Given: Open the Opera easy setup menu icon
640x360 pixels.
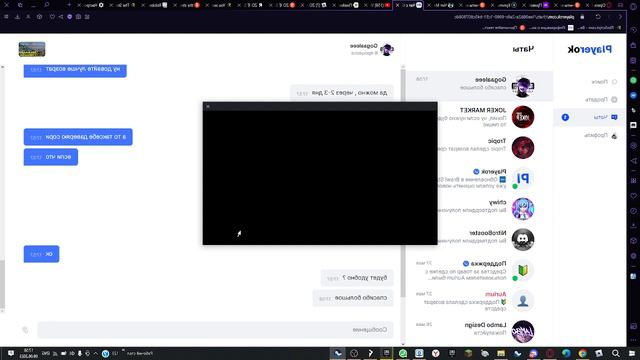Looking at the screenshot, I should (x=6, y=17).
